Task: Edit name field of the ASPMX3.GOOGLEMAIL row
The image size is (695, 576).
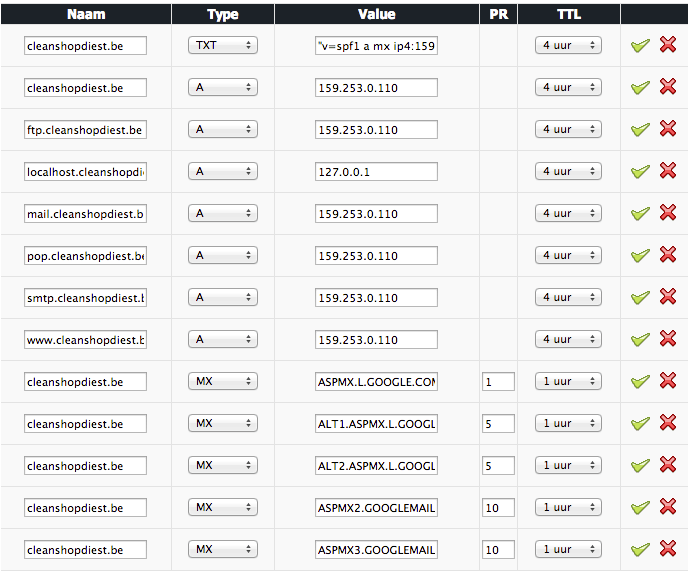Action: [85, 550]
